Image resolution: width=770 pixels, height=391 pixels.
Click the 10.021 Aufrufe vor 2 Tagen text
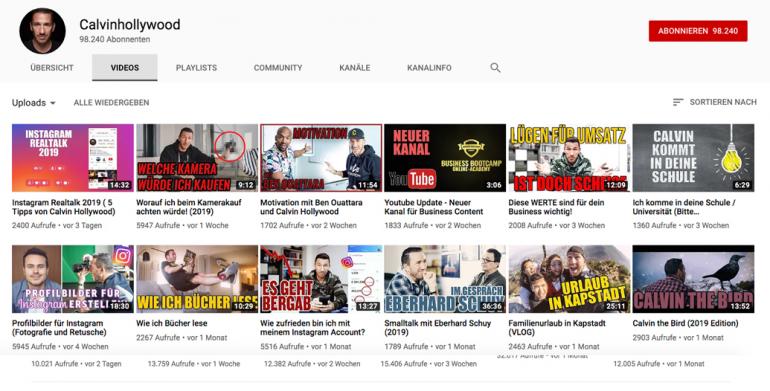tap(76, 364)
